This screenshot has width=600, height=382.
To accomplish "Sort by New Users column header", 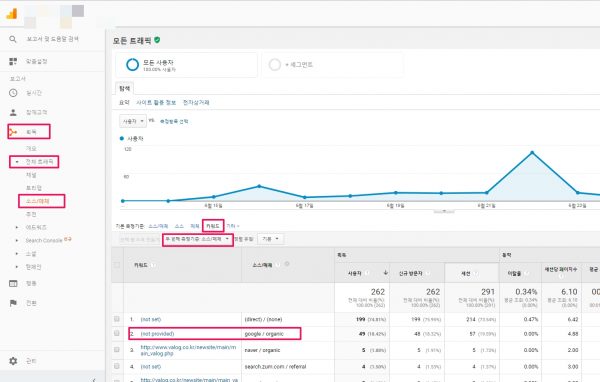I will tap(410, 273).
